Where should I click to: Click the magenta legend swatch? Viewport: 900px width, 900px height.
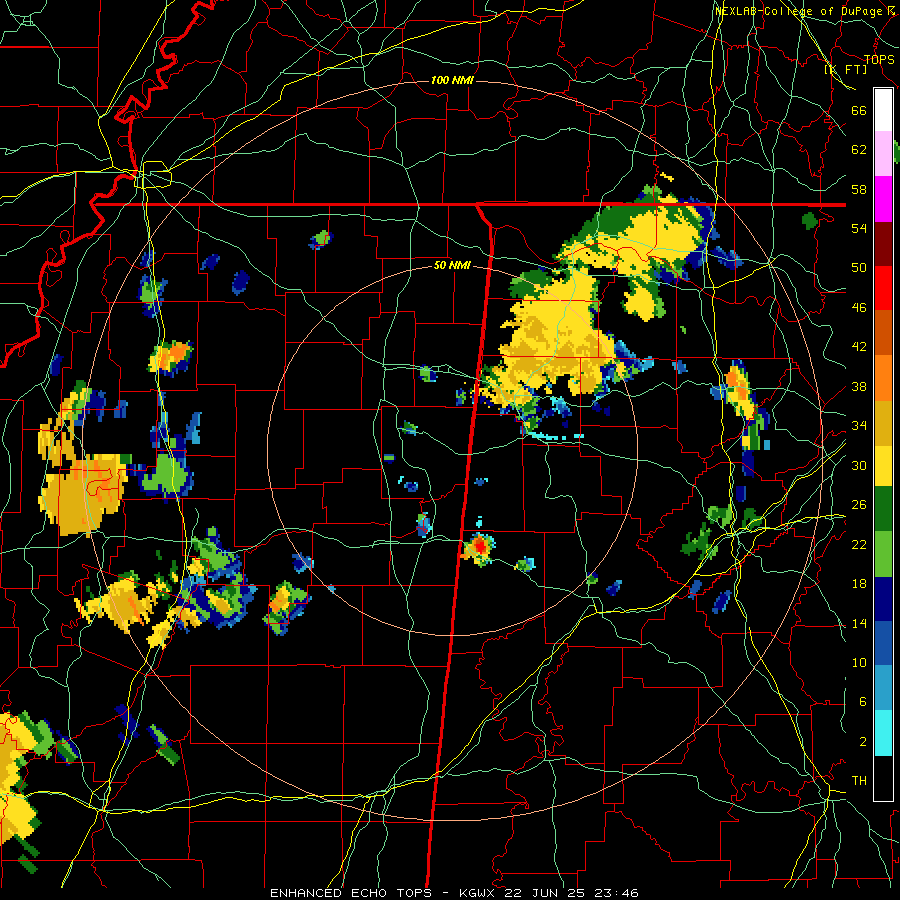coord(883,199)
